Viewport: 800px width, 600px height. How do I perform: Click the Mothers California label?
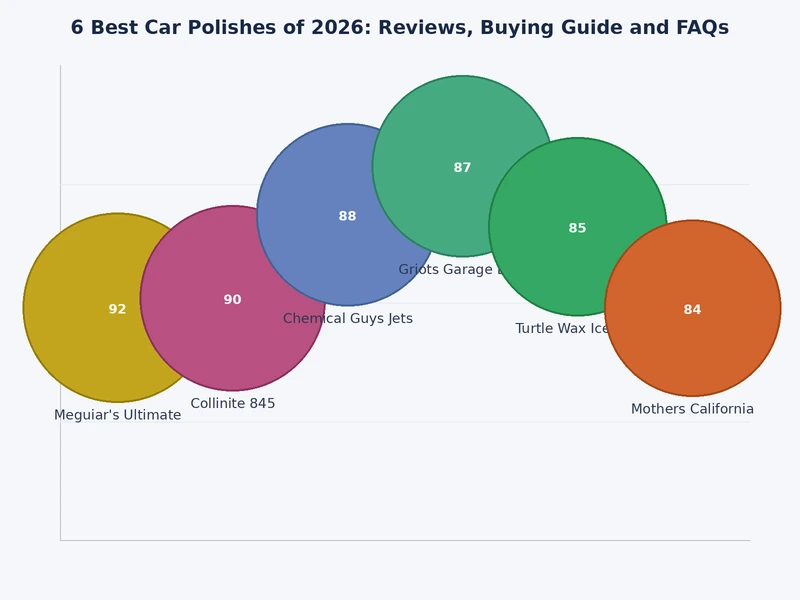pyautogui.click(x=692, y=409)
